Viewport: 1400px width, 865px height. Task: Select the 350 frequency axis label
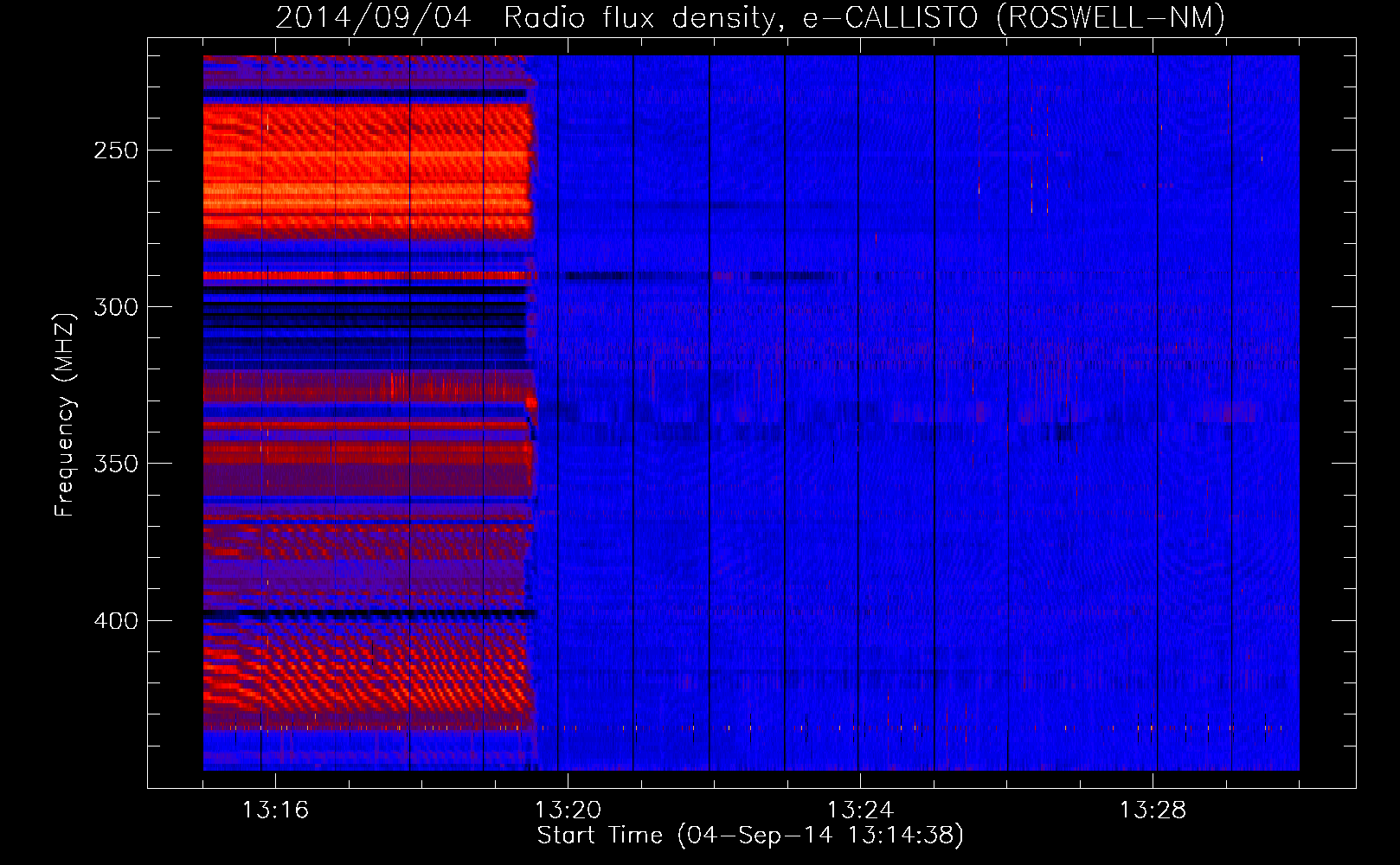coord(116,464)
